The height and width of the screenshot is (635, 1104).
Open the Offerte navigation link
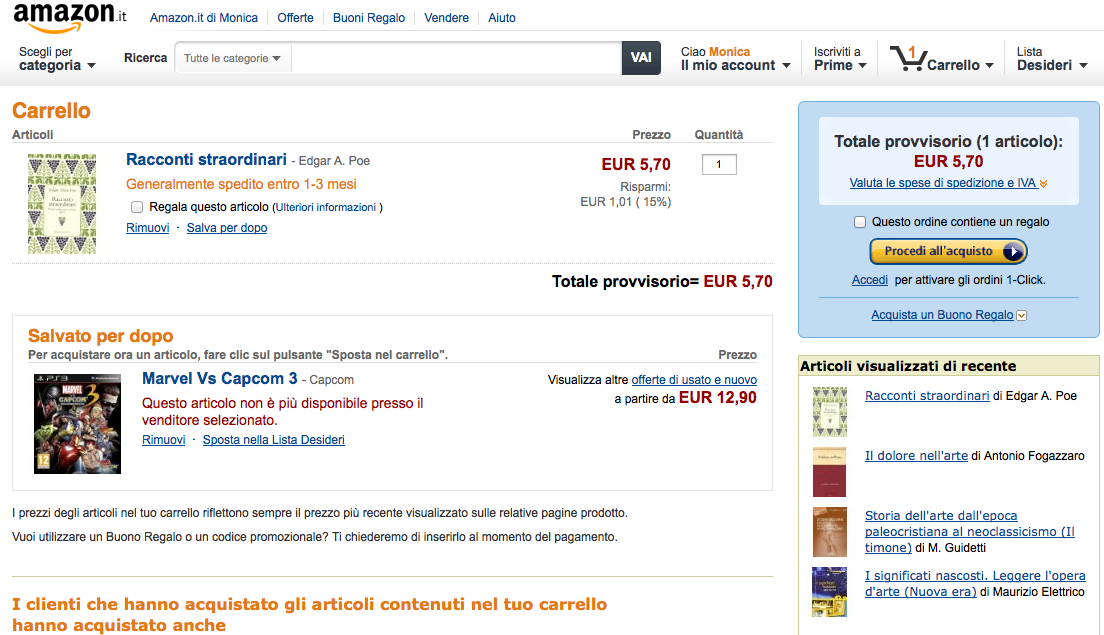click(x=295, y=18)
